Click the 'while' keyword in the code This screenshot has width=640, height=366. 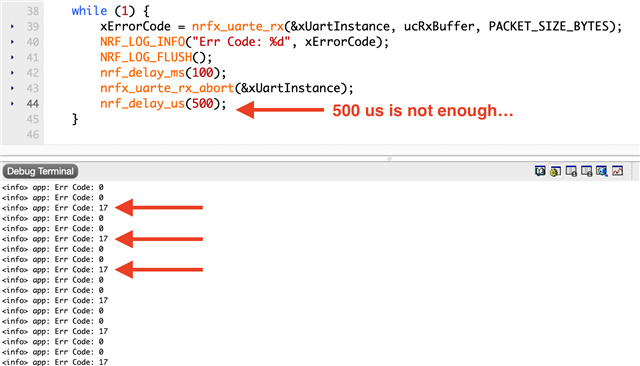pos(89,11)
